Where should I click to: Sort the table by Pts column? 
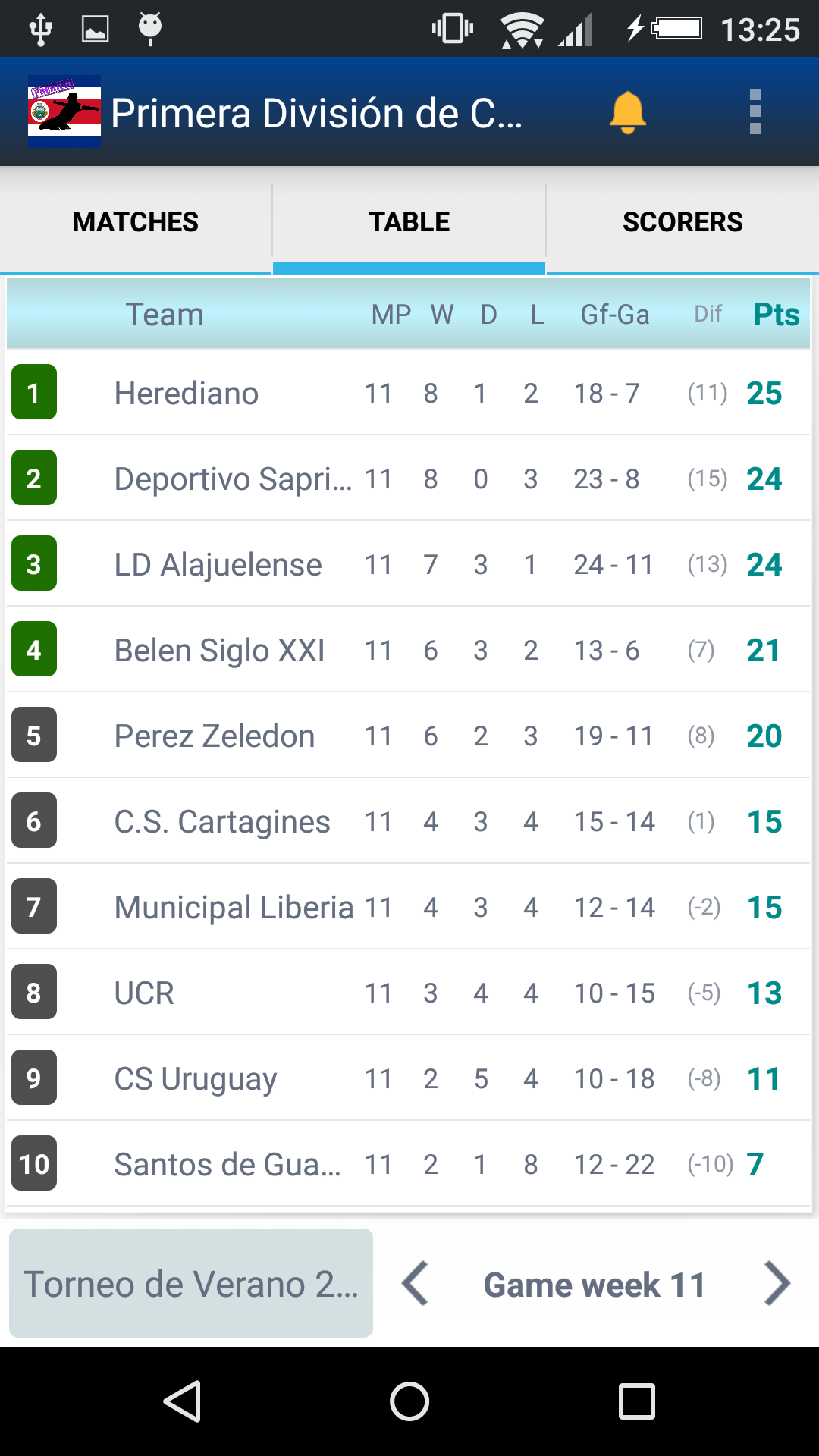coord(776,314)
